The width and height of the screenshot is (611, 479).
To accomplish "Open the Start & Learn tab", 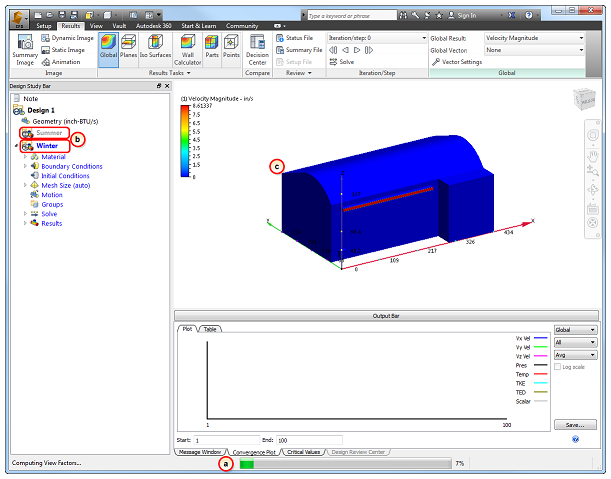I will [x=199, y=26].
